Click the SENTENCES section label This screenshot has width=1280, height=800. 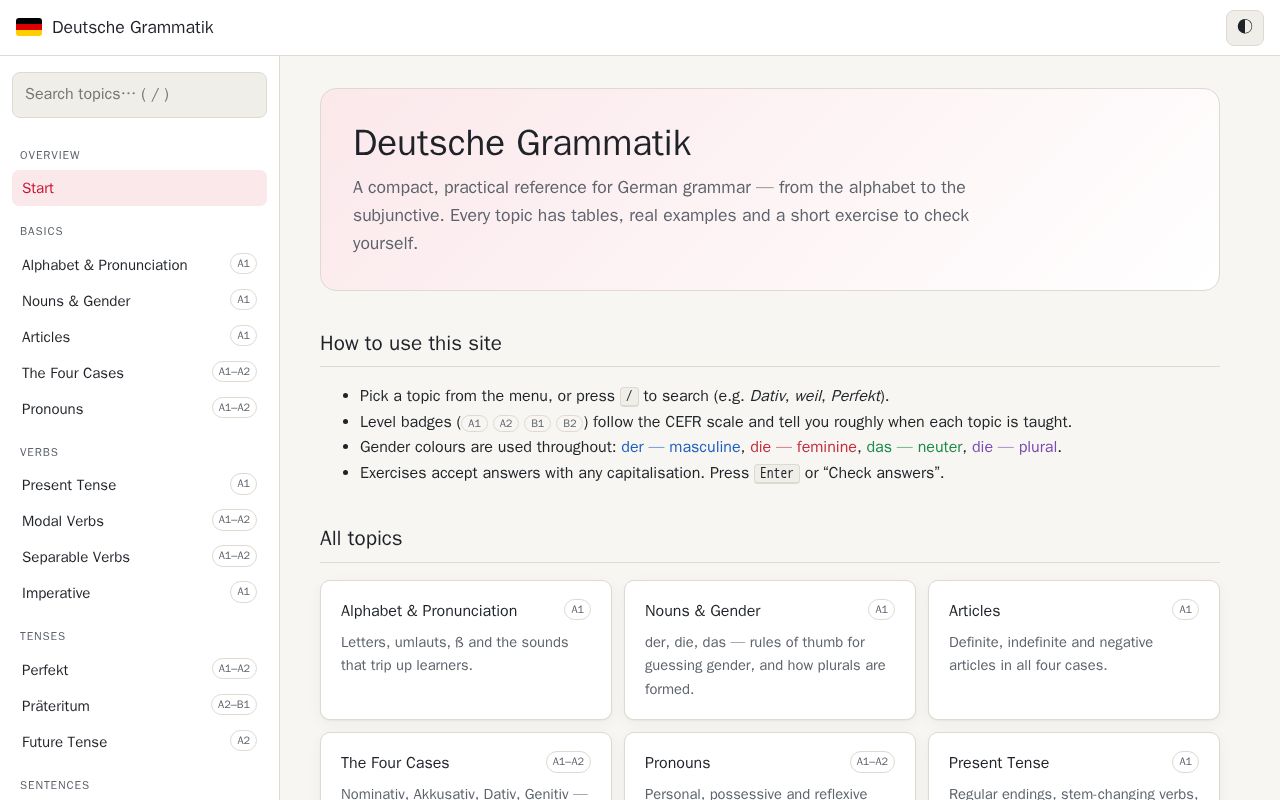[55, 785]
